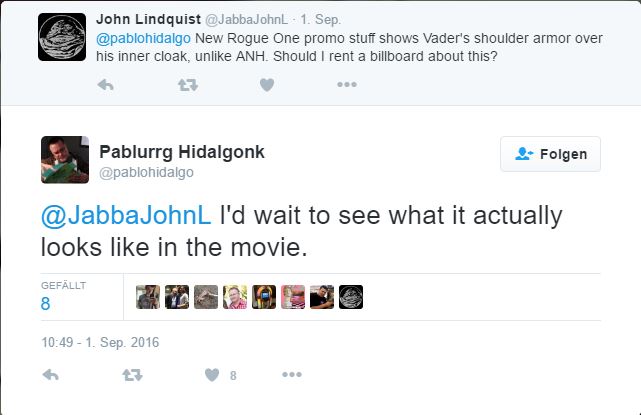Click the first liker avatar thumbnail
641x415 pixels.
pos(148,296)
